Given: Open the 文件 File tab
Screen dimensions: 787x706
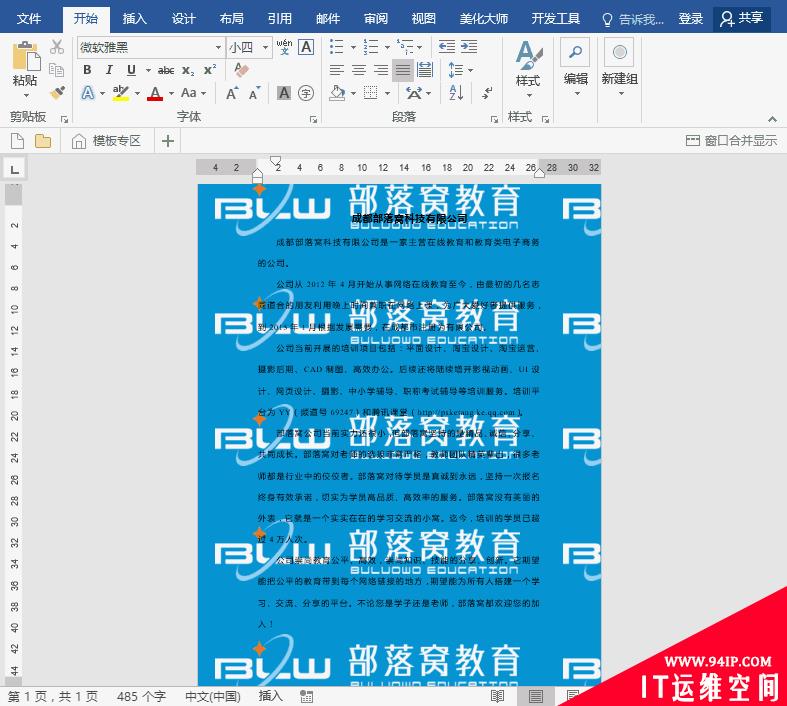Looking at the screenshot, I should 29,19.
